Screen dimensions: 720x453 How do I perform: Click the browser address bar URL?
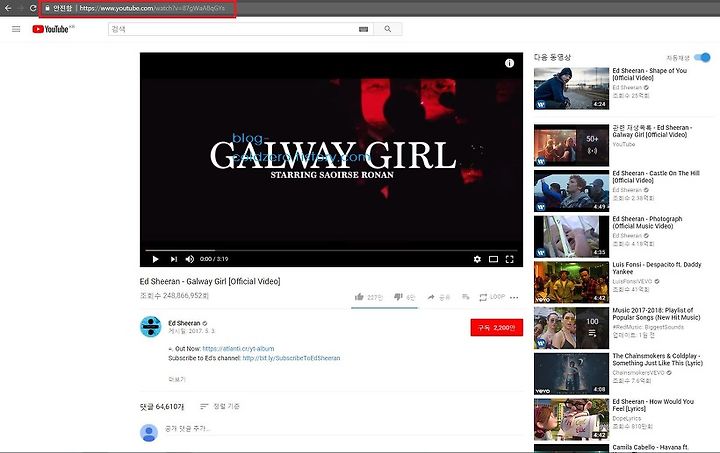(152, 8)
